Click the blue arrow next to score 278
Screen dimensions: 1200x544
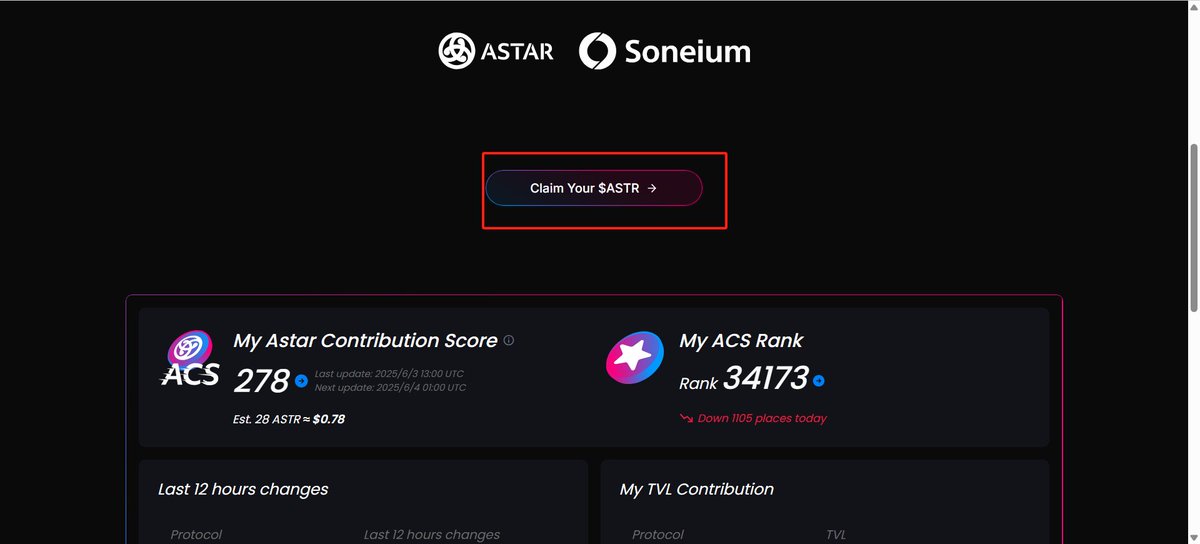point(301,381)
